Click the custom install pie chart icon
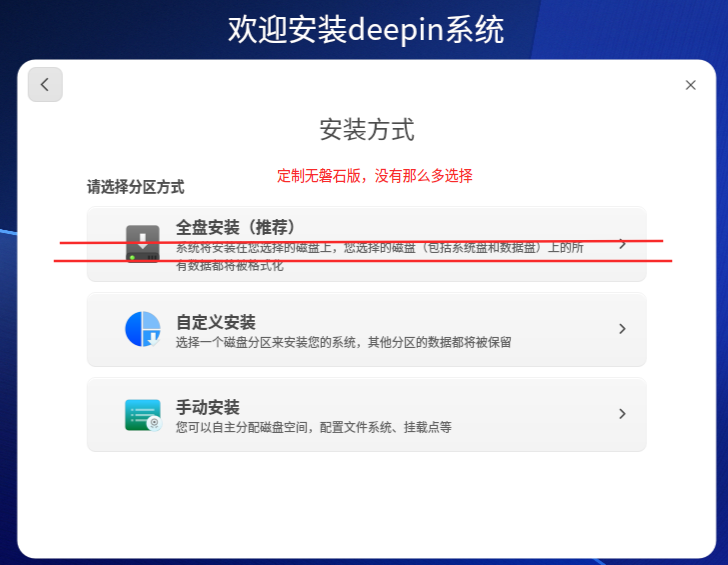Screen dimensions: 728x565 click(x=143, y=329)
